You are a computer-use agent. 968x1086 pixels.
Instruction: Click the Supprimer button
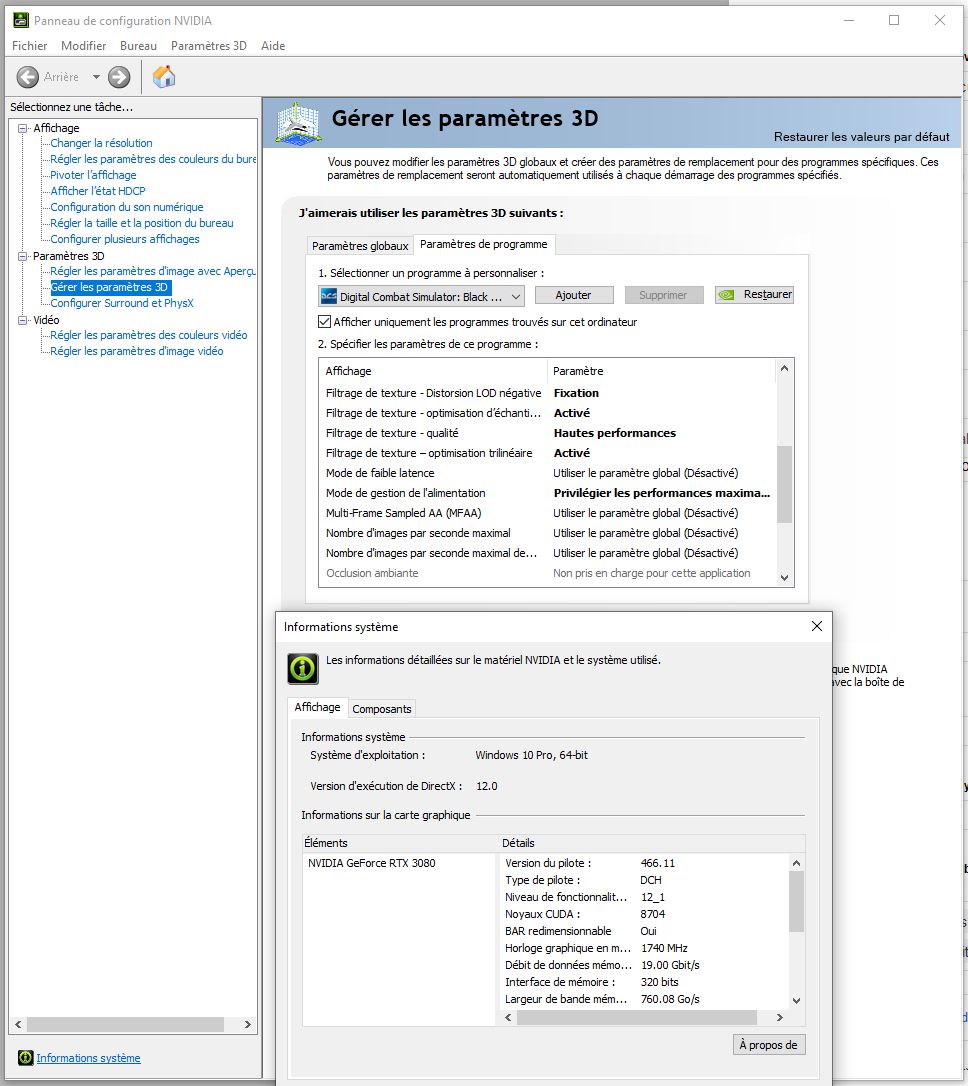click(x=663, y=295)
